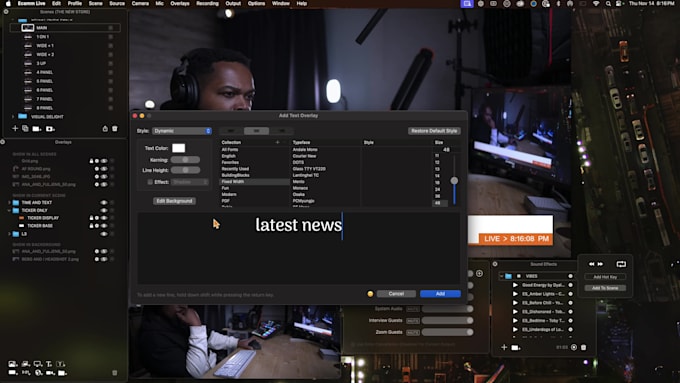The image size is (680, 383).
Task: Add a new scene with plus icon
Action: [x=15, y=128]
